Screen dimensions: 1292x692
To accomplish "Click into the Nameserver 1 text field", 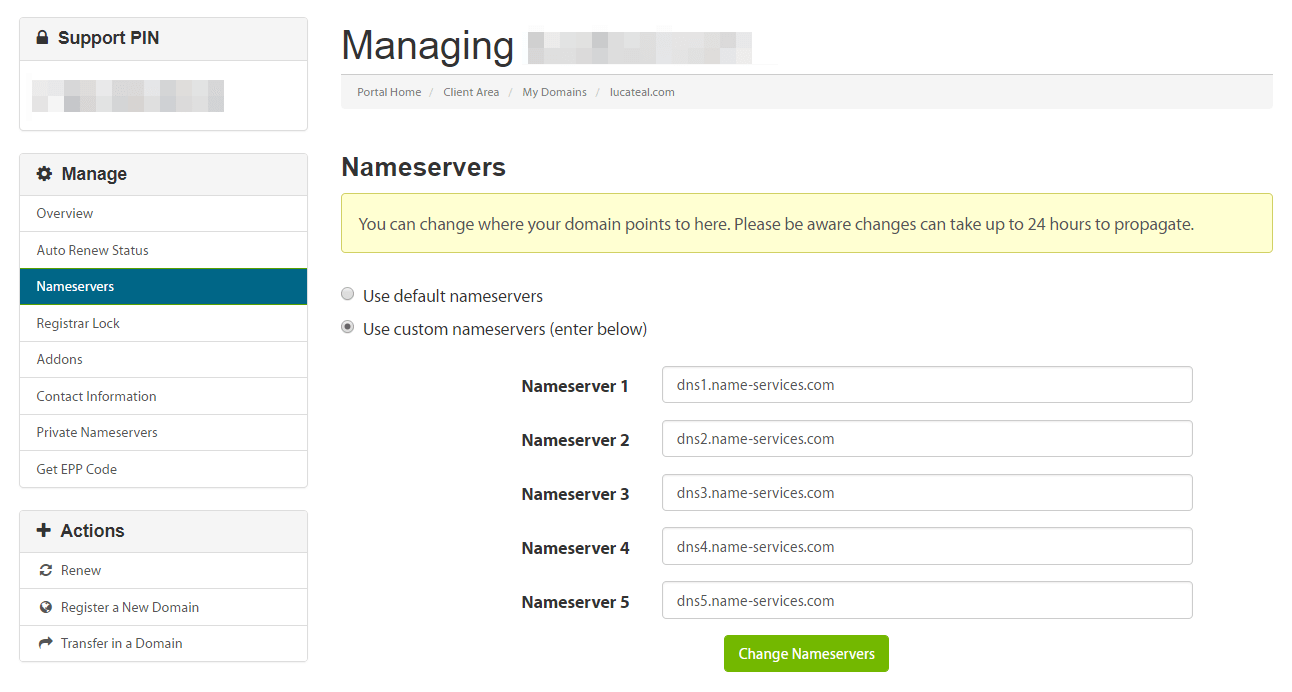I will pyautogui.click(x=926, y=385).
